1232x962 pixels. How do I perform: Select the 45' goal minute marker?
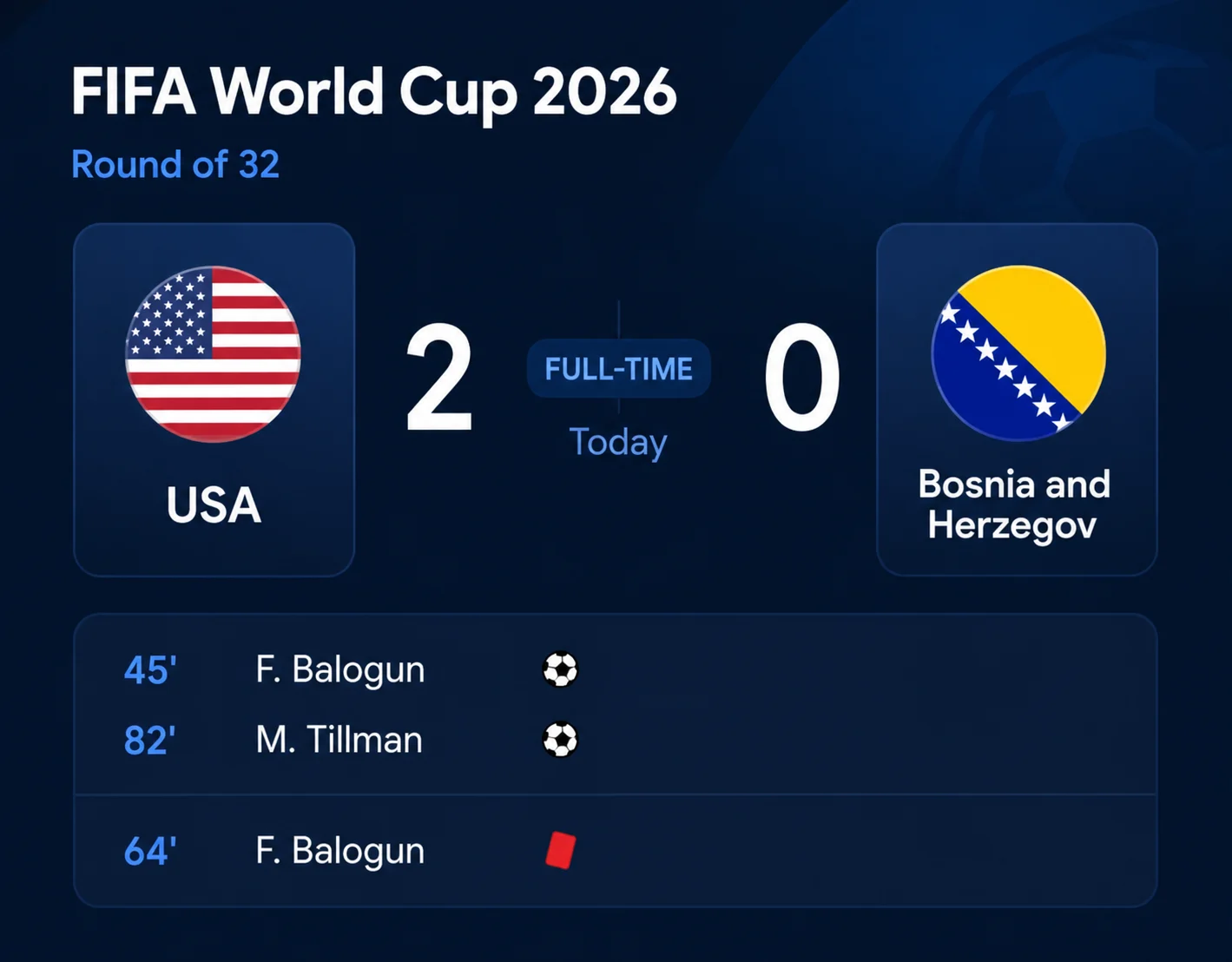[x=150, y=670]
